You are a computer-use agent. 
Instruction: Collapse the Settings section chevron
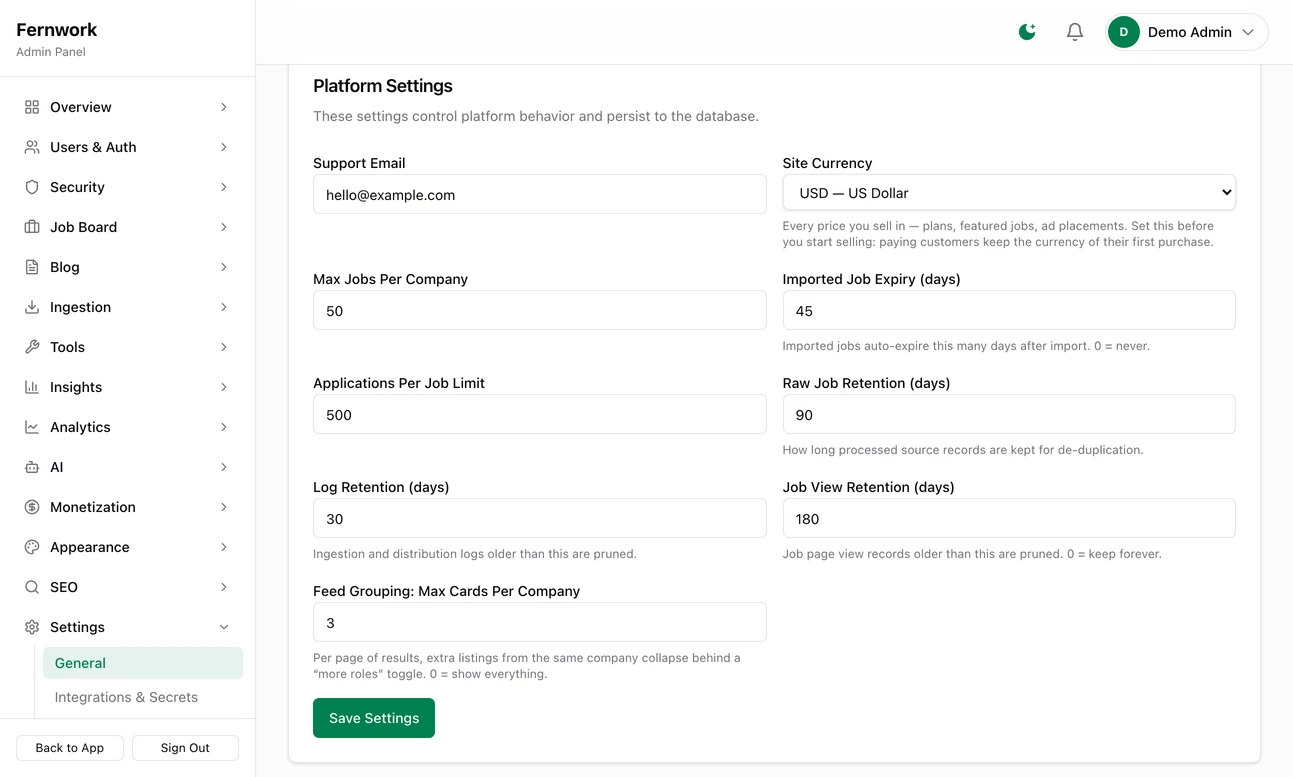click(224, 627)
